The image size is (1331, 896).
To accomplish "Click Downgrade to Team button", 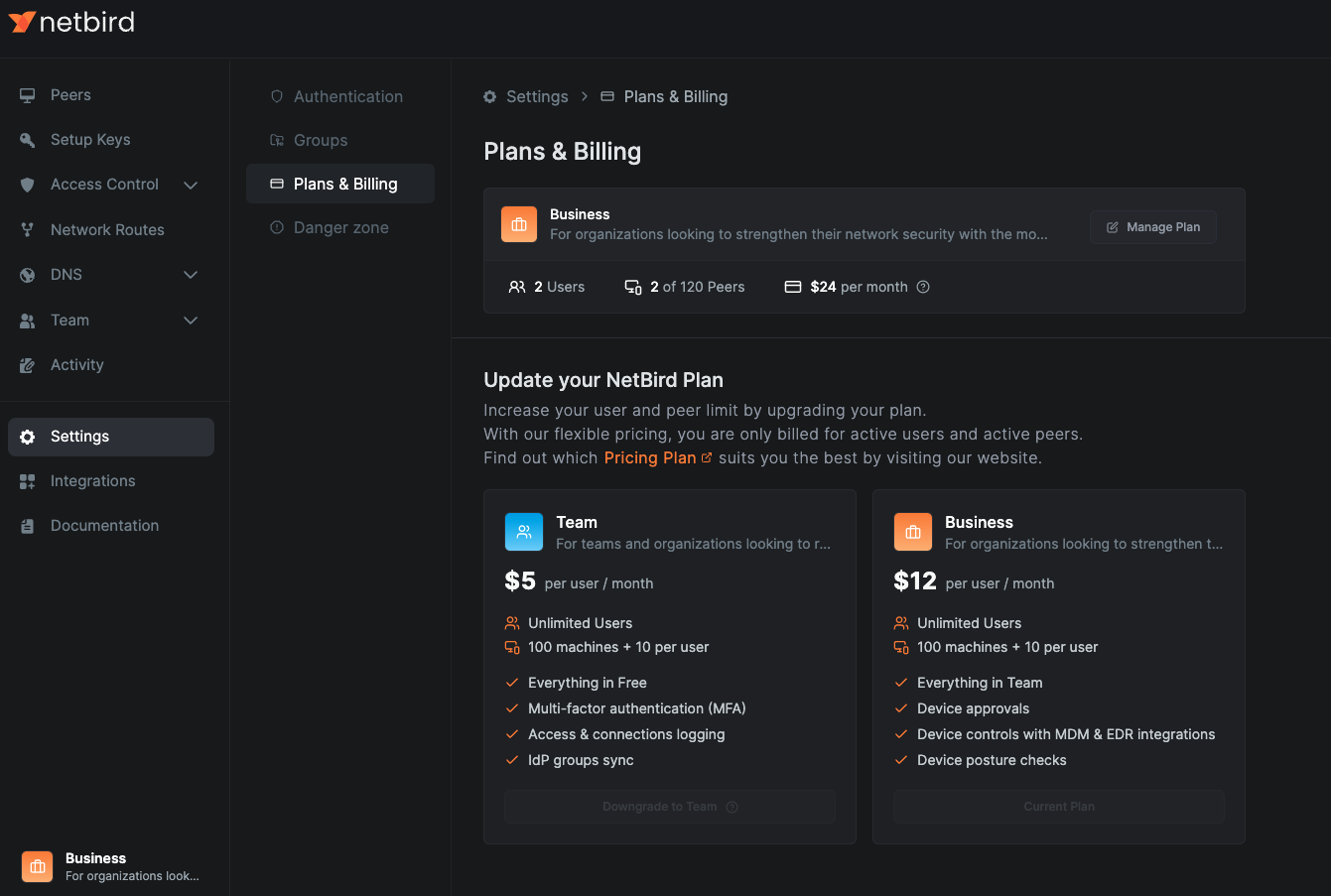I will [670, 807].
